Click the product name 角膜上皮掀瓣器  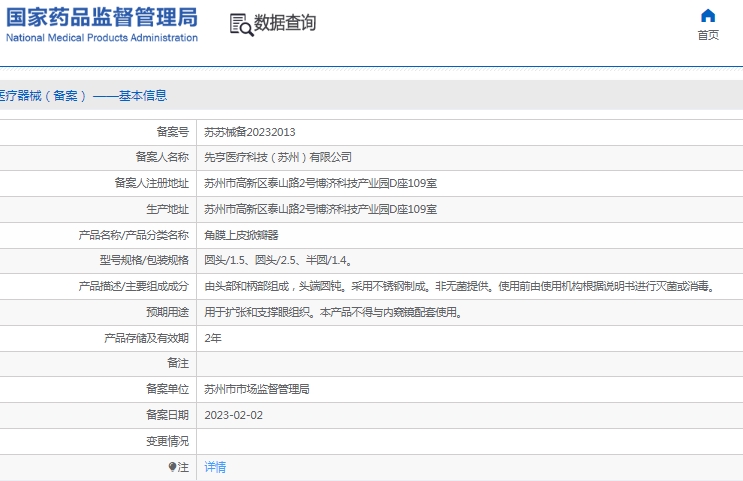click(x=241, y=235)
